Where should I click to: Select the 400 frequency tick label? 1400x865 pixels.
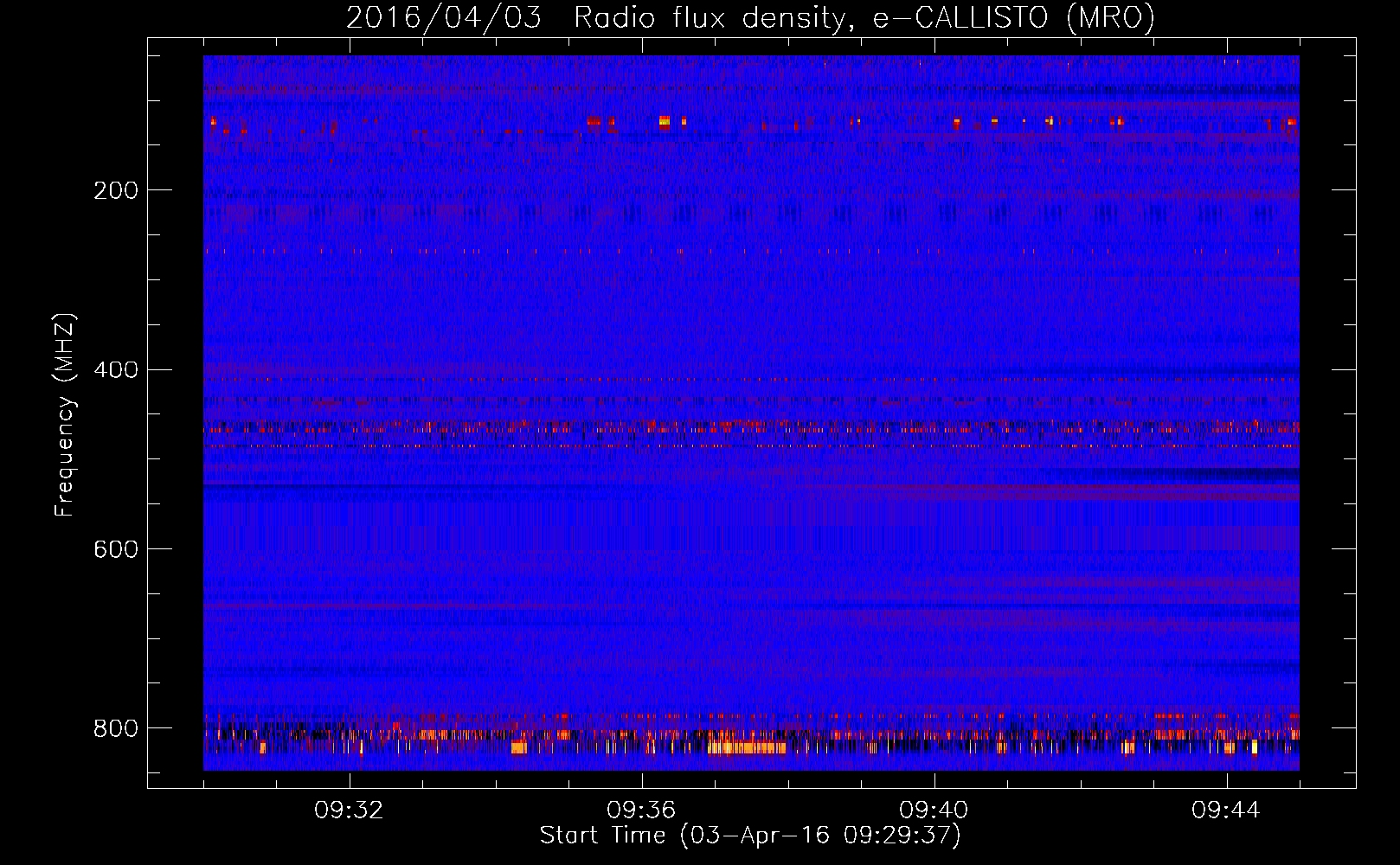pos(116,370)
